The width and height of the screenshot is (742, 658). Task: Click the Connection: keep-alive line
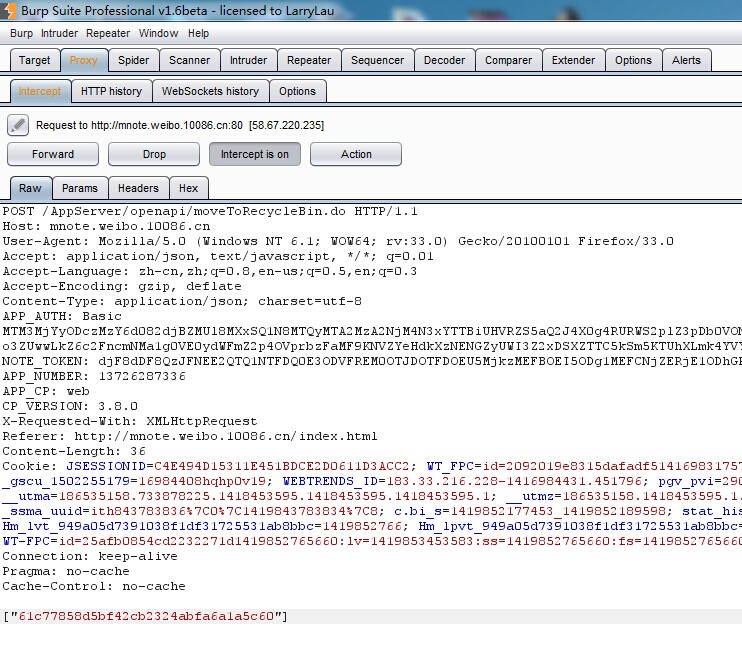(x=90, y=556)
